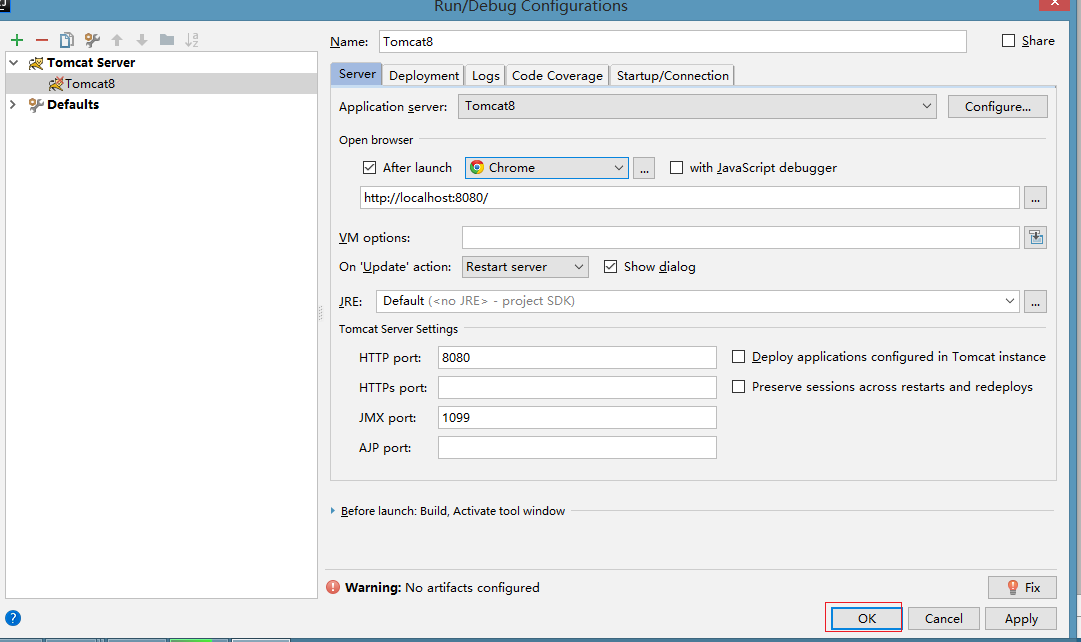Click the green plus Add Configuration icon
This screenshot has height=642, width=1081.
point(16,40)
